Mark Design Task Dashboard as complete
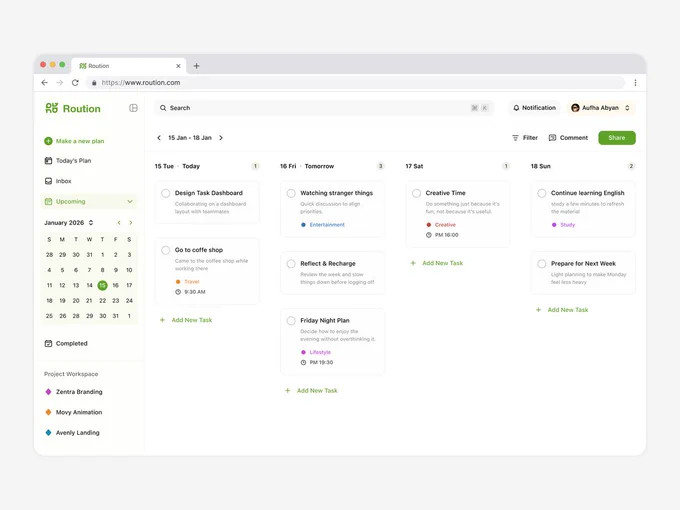 166,193
